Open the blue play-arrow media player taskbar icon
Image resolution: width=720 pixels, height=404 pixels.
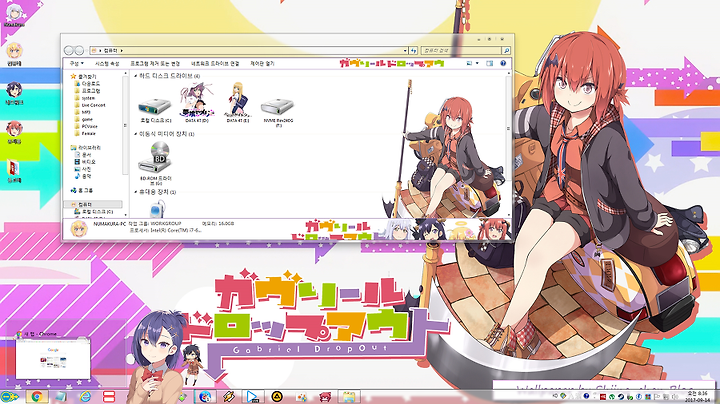point(252,397)
